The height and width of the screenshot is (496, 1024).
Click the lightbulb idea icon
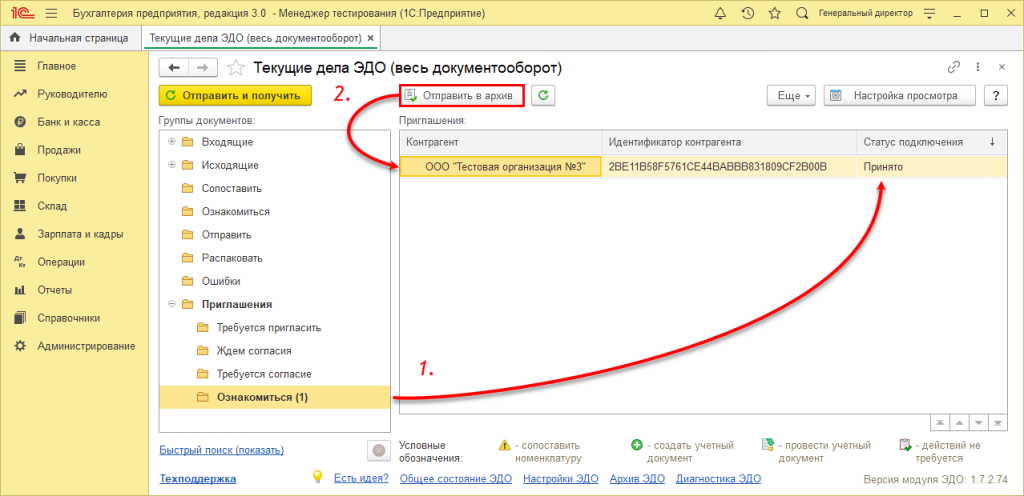pos(318,477)
